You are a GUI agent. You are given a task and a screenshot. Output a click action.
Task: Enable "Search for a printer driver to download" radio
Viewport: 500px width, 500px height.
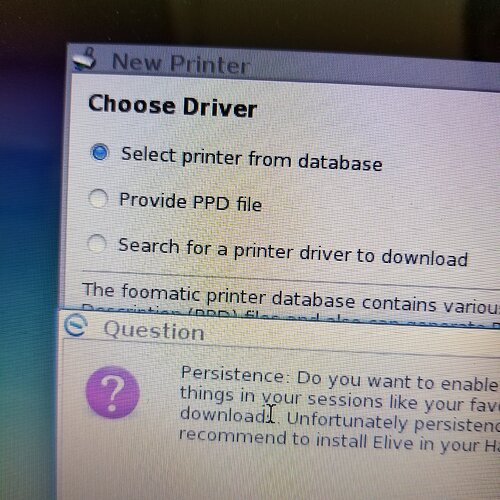coord(97,243)
